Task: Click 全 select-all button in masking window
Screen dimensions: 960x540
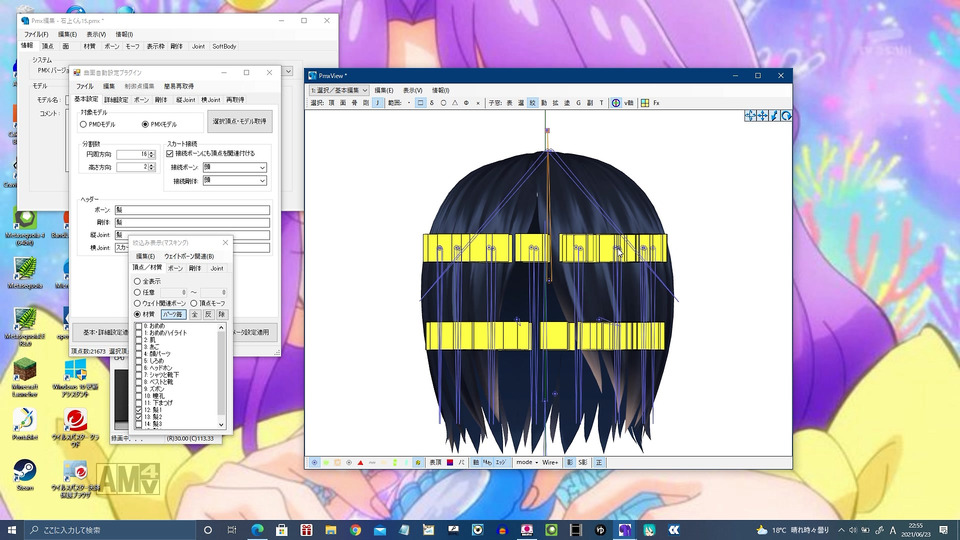Action: 195,314
